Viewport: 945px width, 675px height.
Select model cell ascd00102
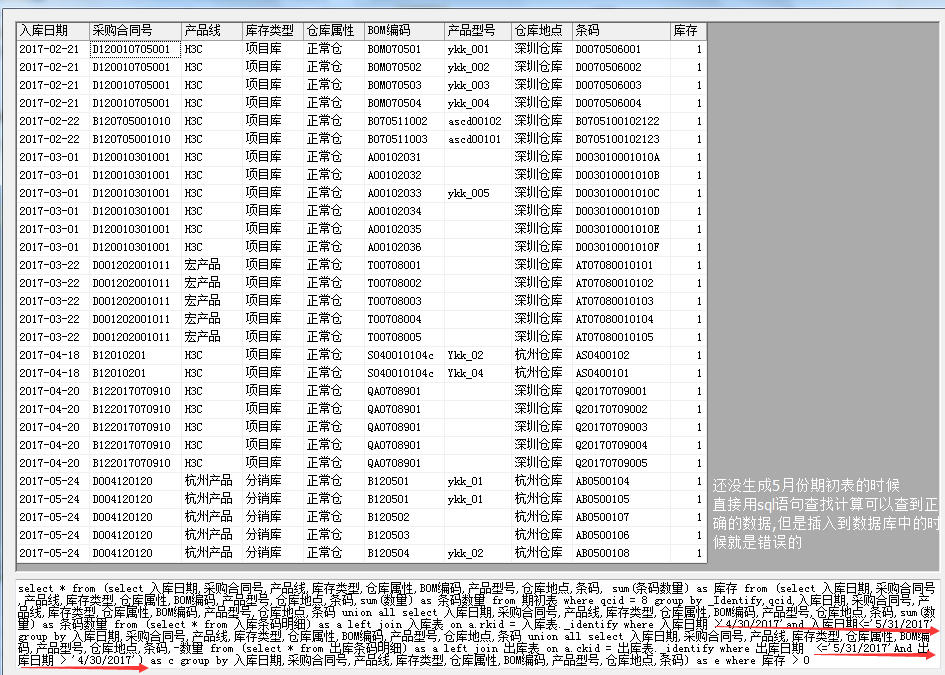tap(478, 121)
